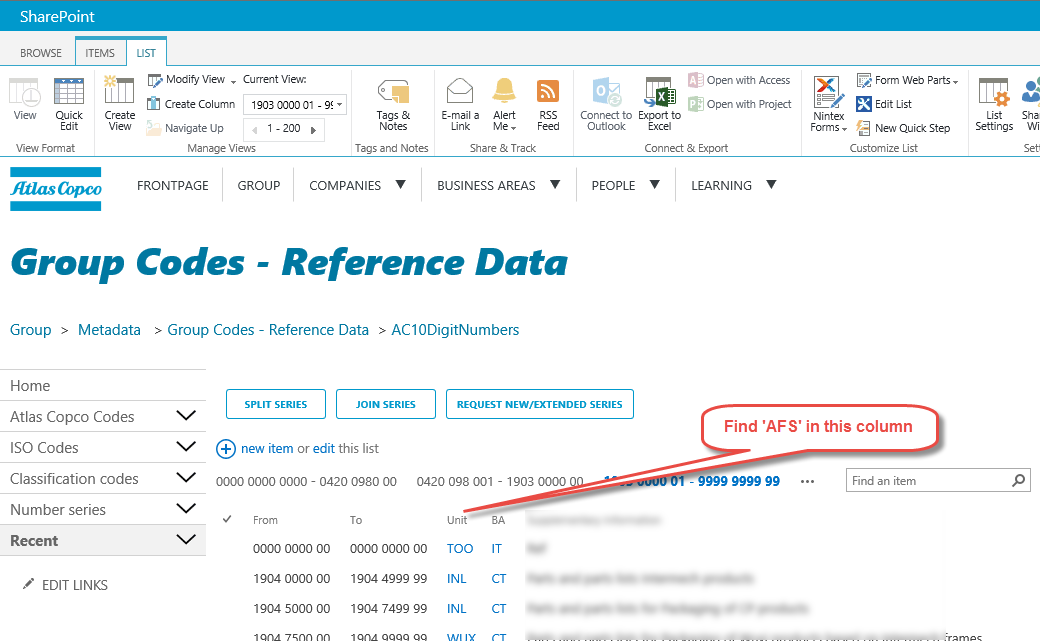Screen dimensions: 1040x641
Task: Expand the BUSINESS AREAS menu arrow
Action: click(555, 184)
